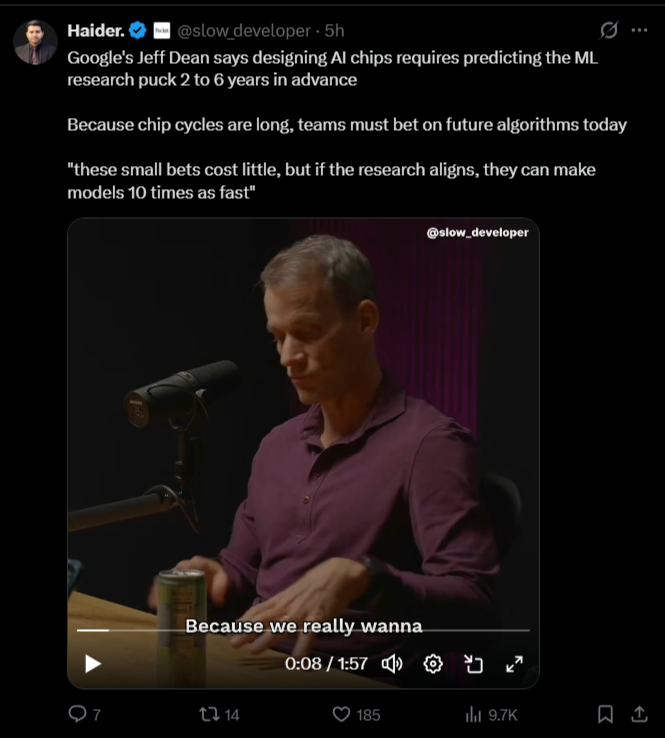Open the three-dot more options menu
The width and height of the screenshot is (665, 738).
point(639,30)
